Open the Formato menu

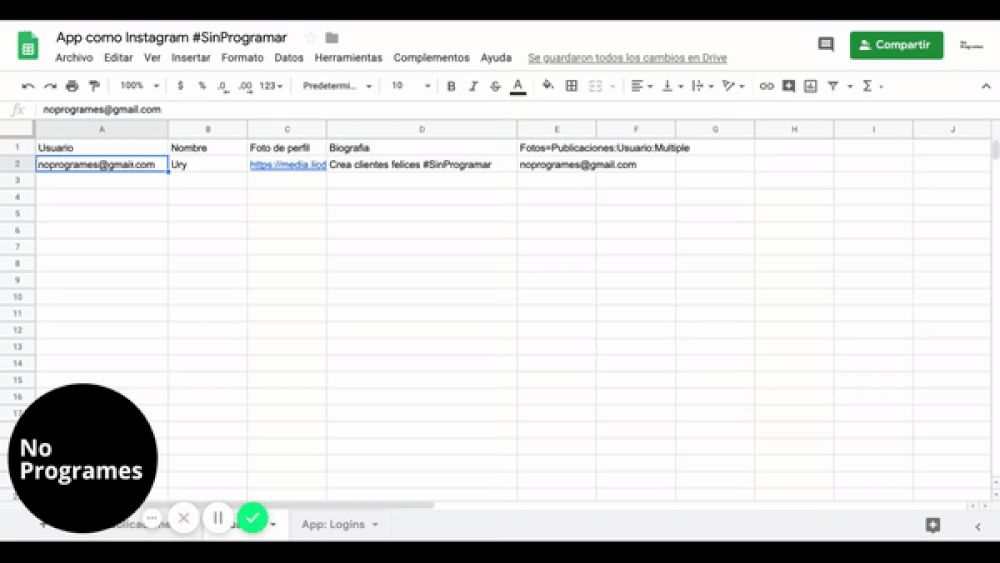click(x=242, y=58)
